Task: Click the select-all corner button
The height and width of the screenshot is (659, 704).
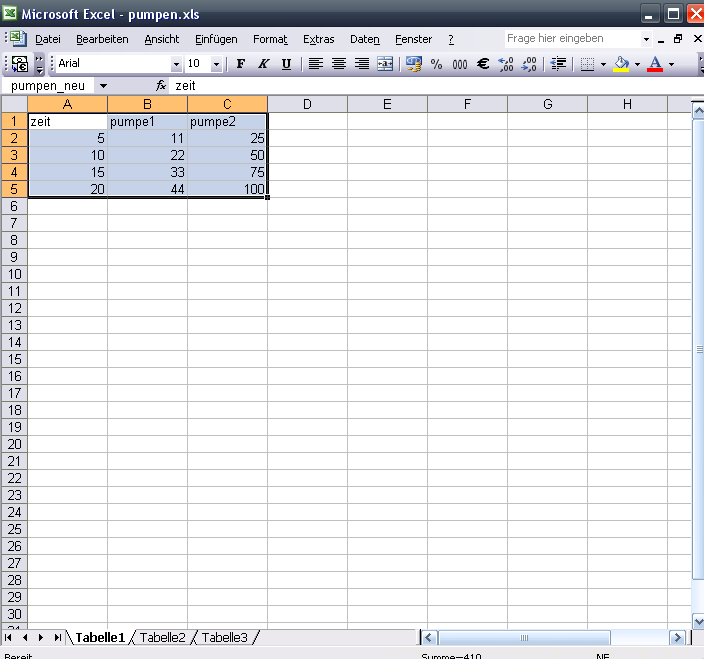Action: tap(14, 105)
